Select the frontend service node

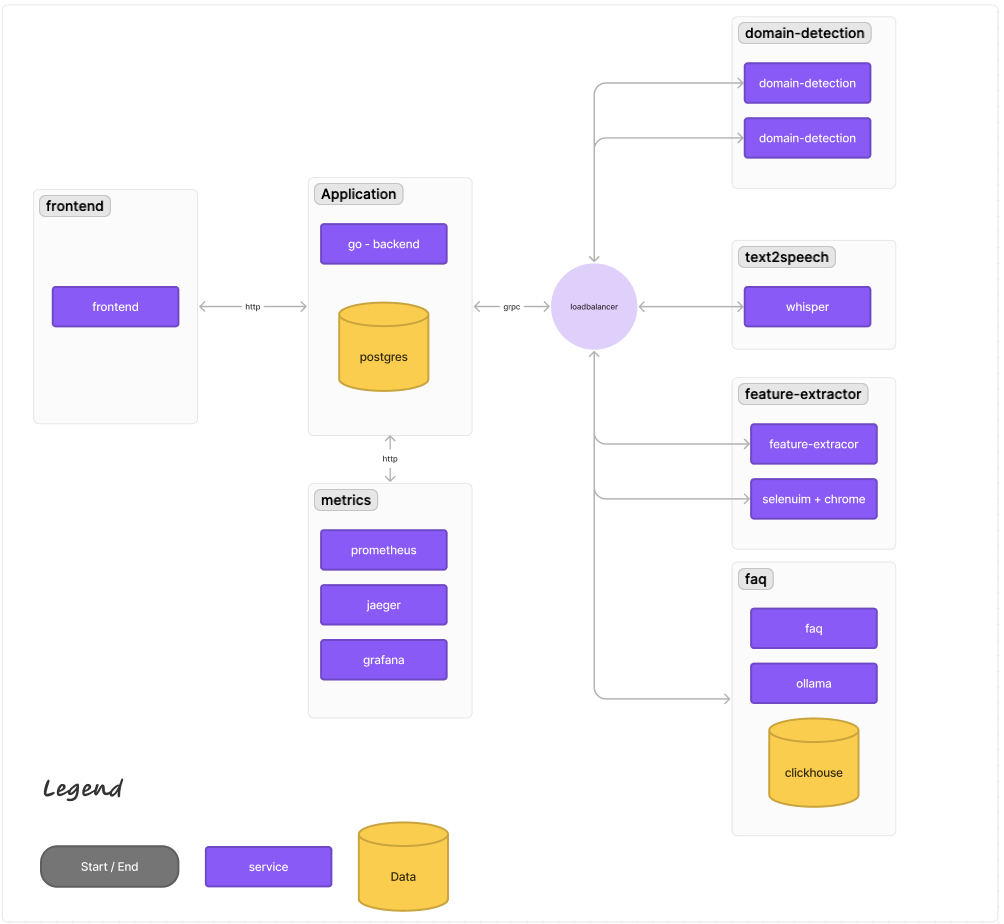tap(115, 307)
